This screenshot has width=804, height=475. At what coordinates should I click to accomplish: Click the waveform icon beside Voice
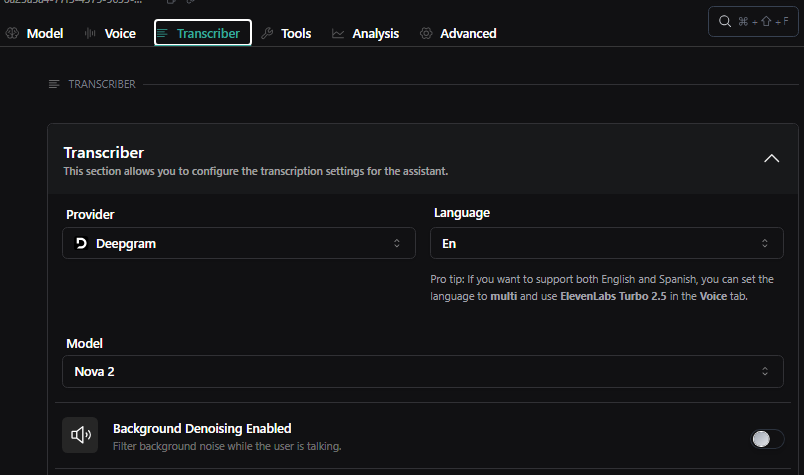pyautogui.click(x=91, y=33)
